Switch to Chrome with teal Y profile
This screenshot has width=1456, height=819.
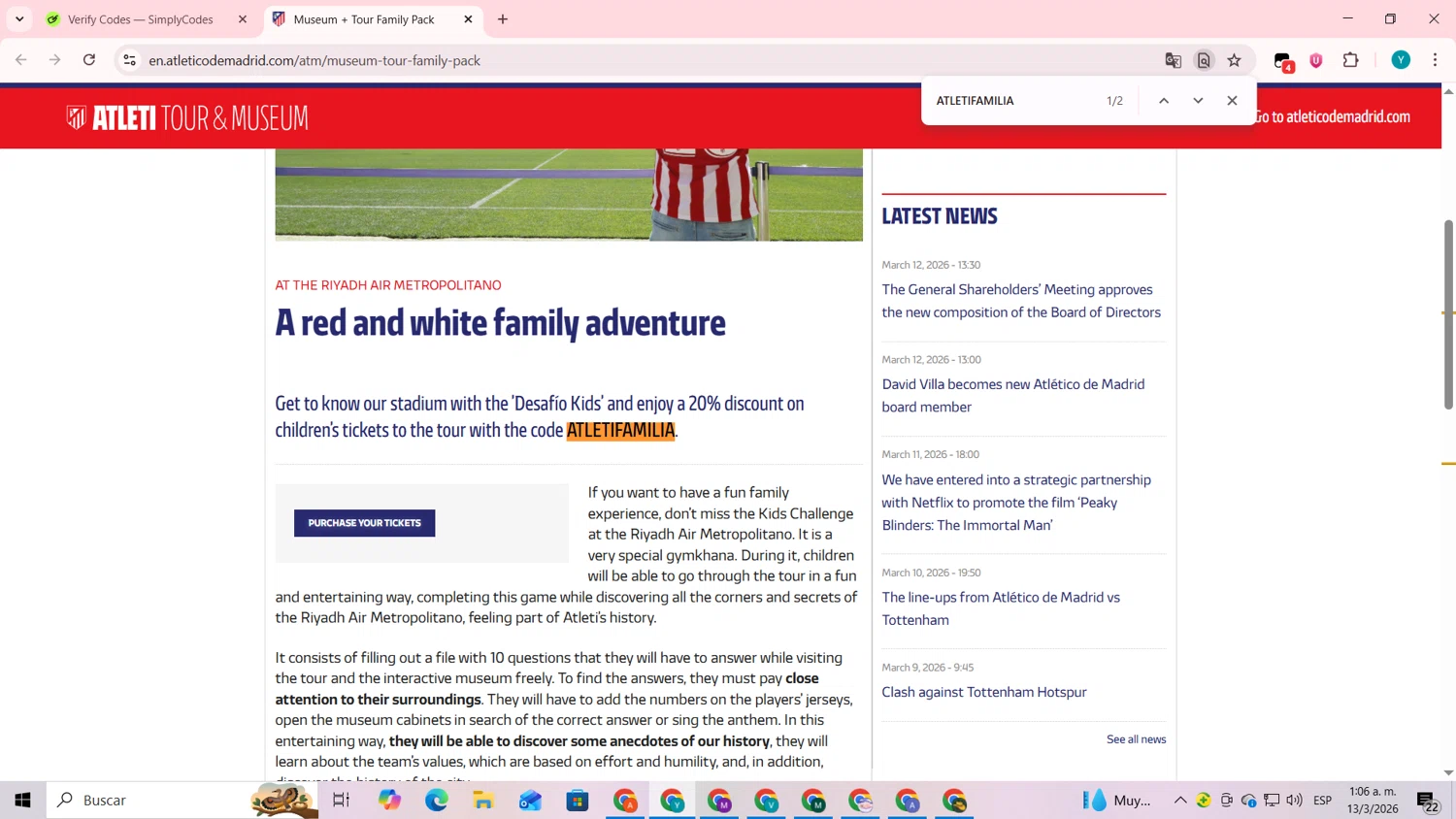[673, 801]
